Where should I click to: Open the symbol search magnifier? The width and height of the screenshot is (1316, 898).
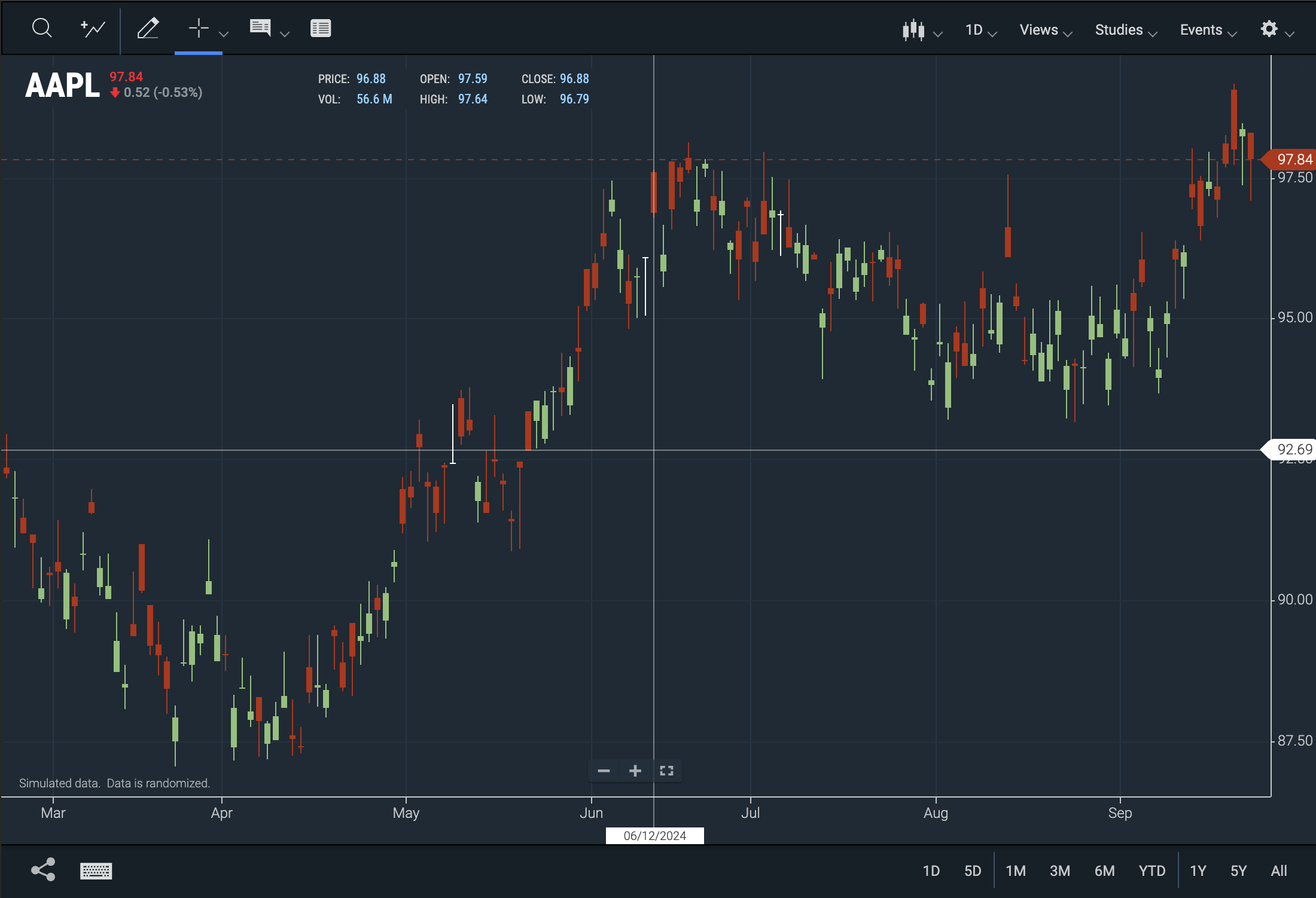click(42, 28)
